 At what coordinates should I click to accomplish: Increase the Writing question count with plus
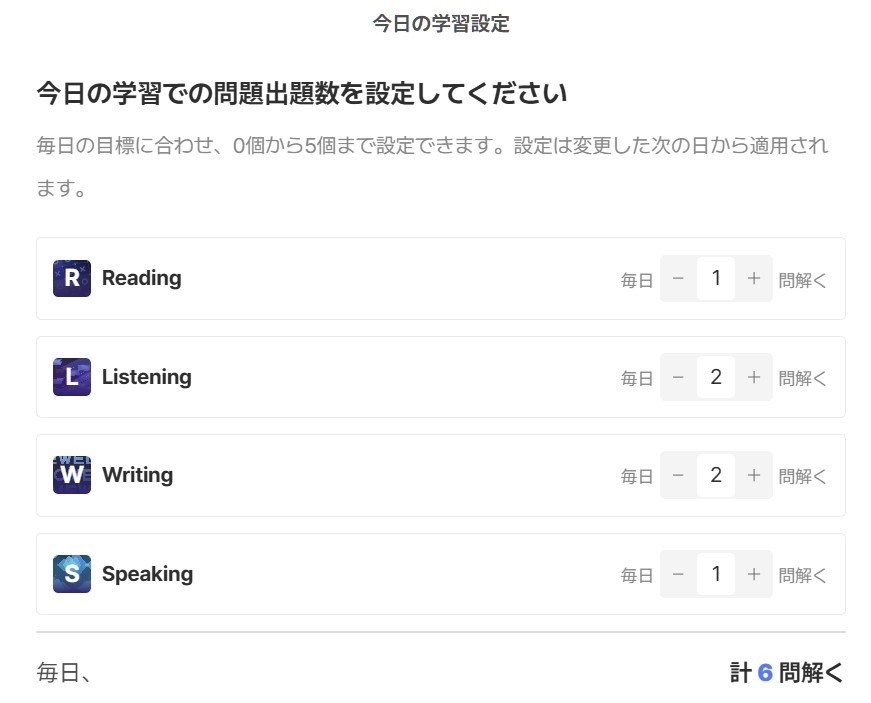[x=754, y=475]
